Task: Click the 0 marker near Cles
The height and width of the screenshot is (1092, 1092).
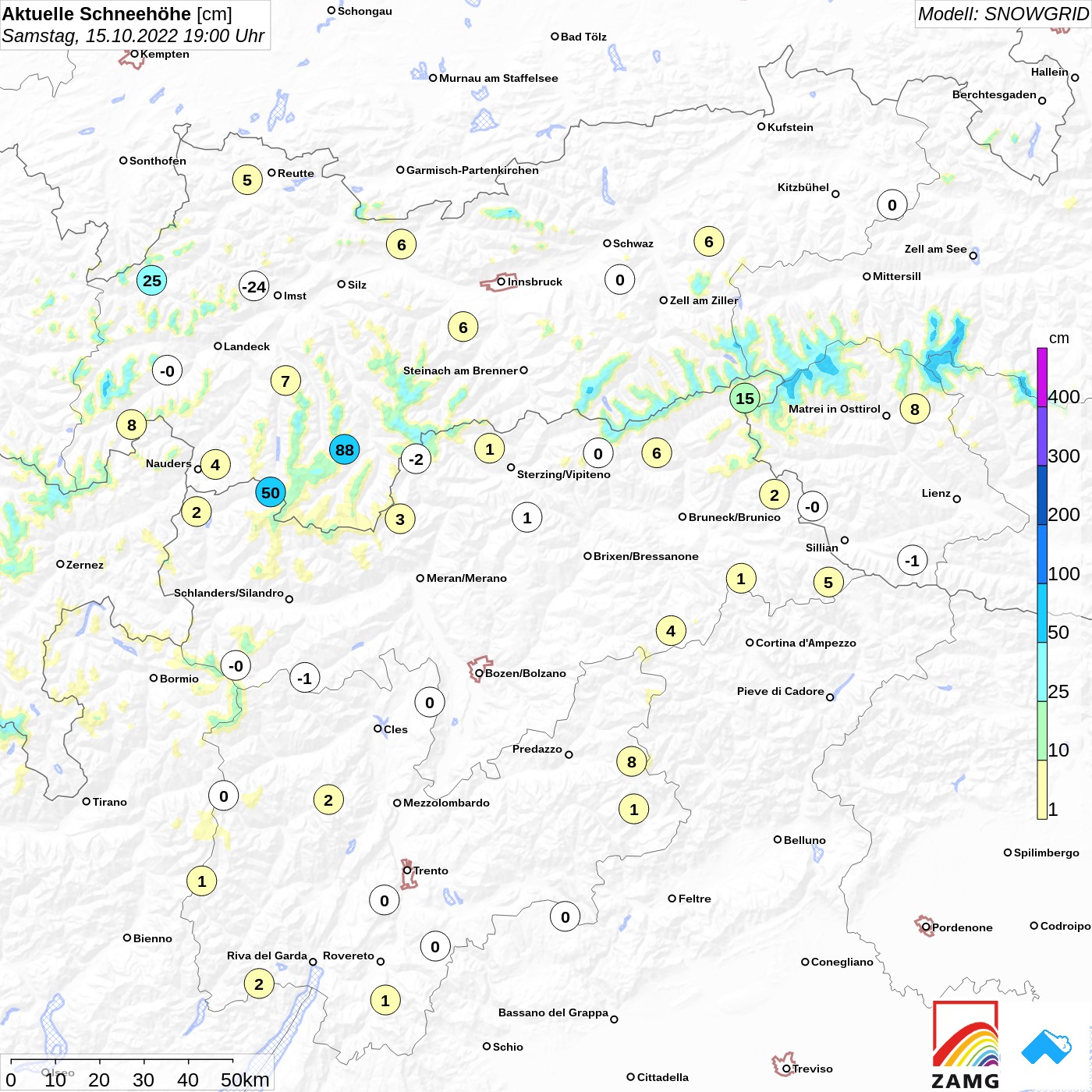Action: 430,702
